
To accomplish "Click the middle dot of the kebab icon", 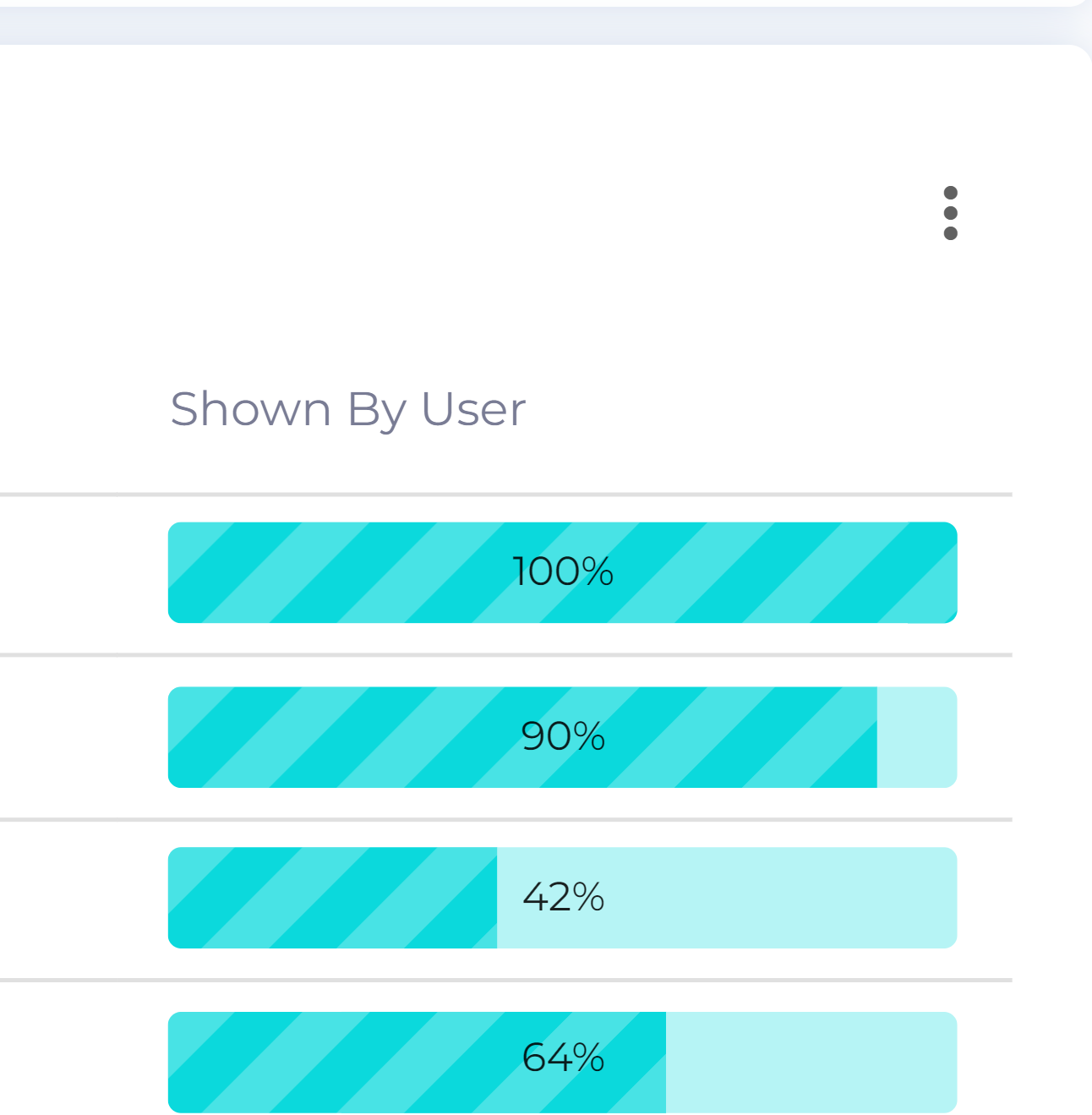I will (950, 213).
